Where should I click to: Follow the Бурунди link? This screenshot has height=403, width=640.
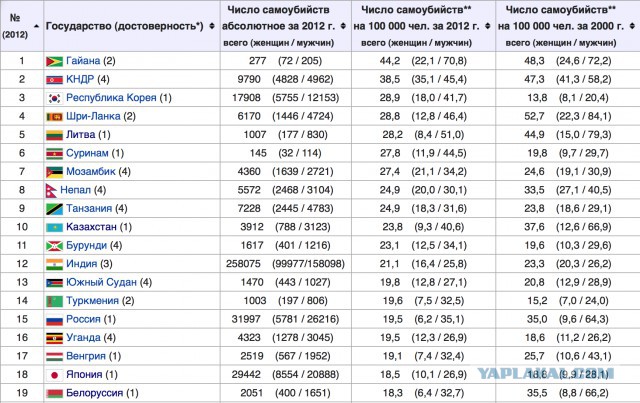coord(86,245)
